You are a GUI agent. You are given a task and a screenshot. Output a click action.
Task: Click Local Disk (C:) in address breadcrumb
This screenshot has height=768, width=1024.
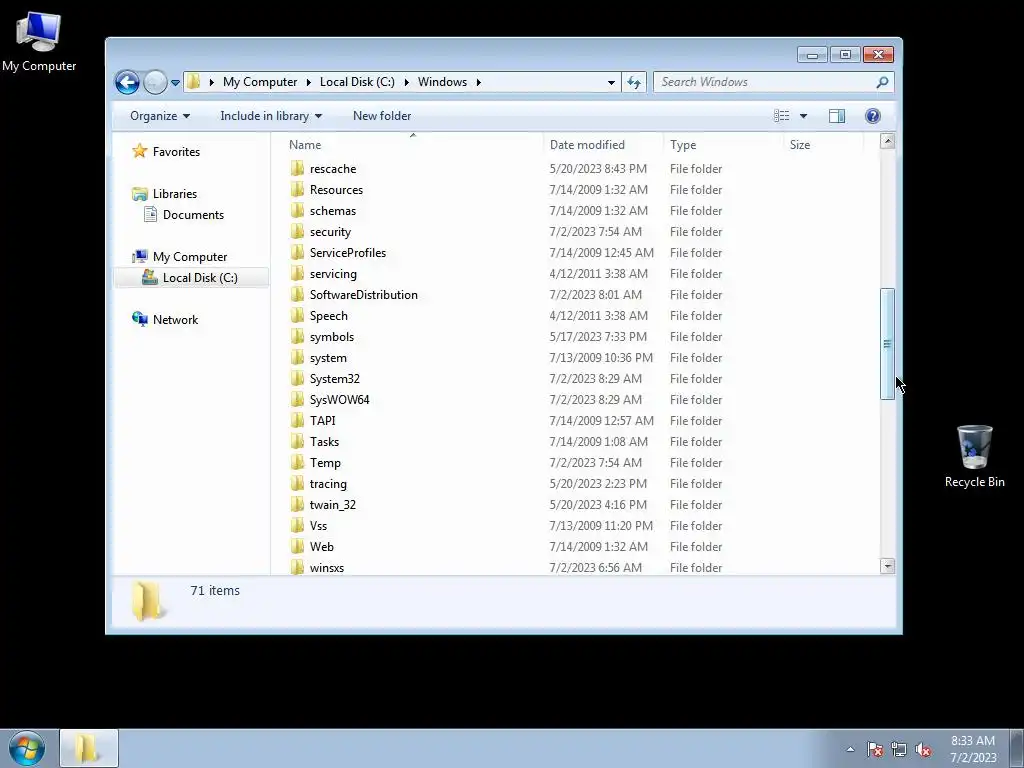coord(357,82)
